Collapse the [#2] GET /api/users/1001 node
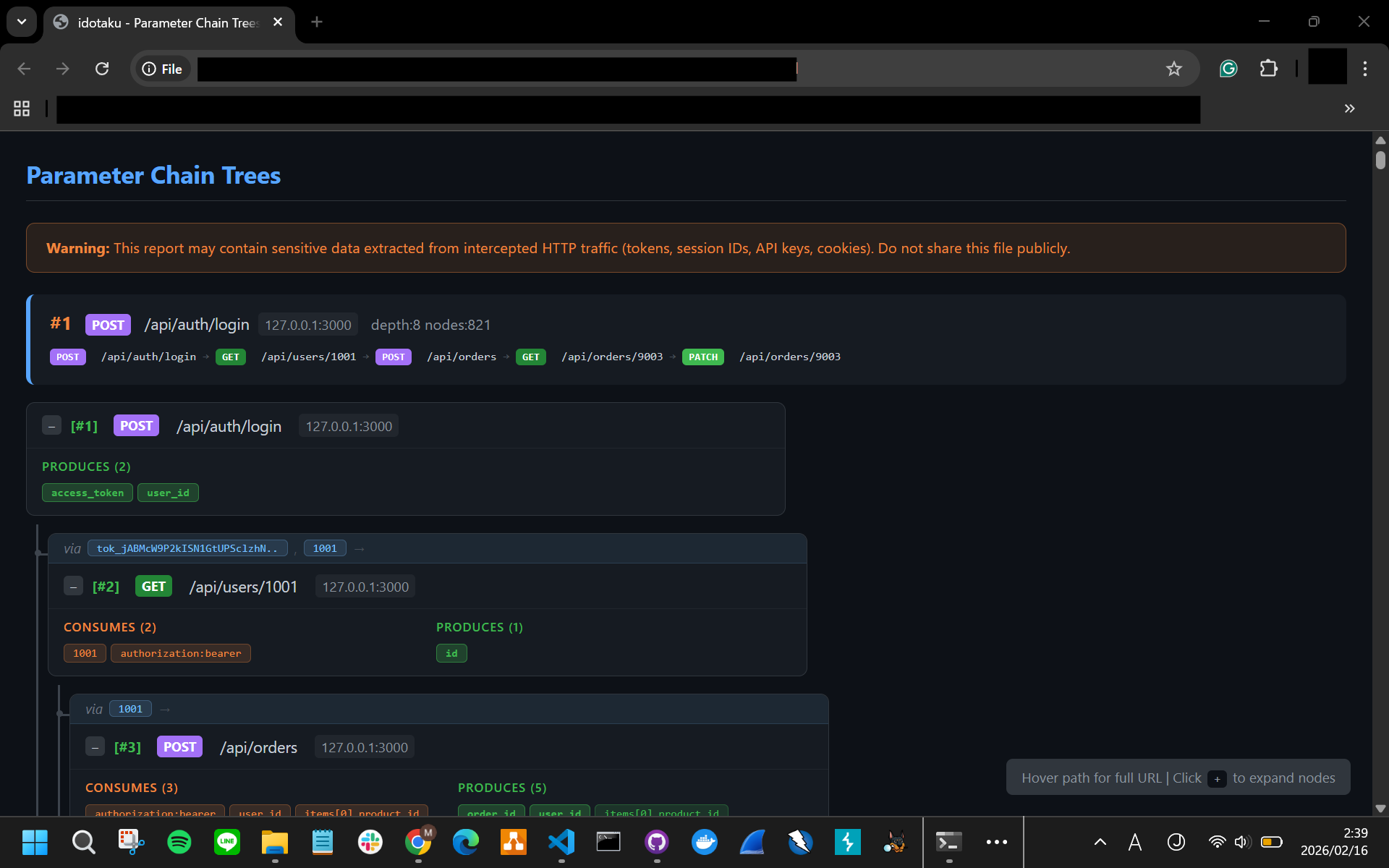 coord(73,587)
